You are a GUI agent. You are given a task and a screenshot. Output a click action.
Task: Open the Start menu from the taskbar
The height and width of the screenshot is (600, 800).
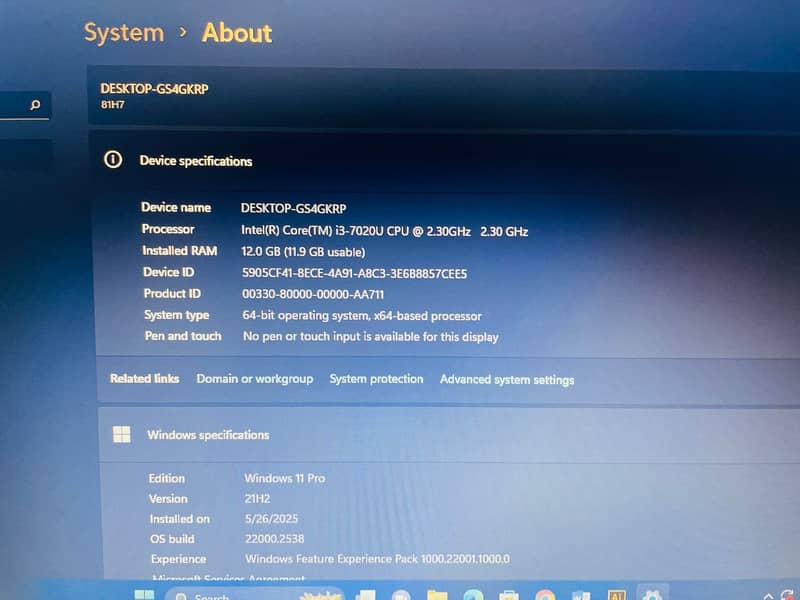tap(143, 594)
